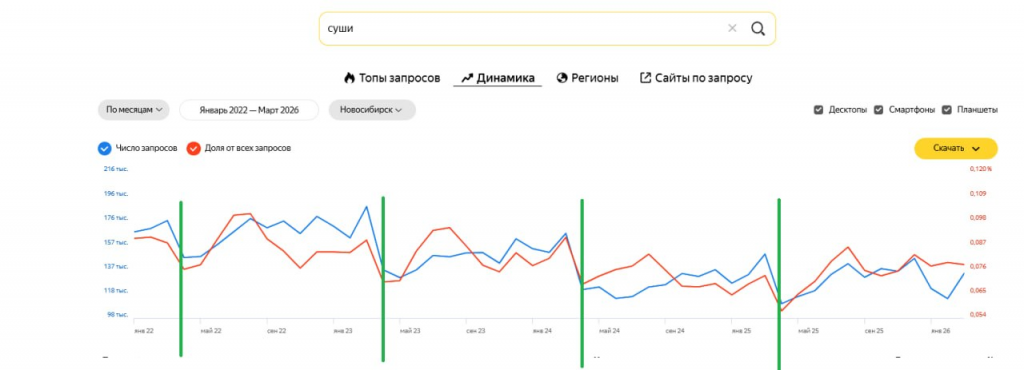Click the 0,087 right axis label
The width and height of the screenshot is (1024, 370).
978,242
